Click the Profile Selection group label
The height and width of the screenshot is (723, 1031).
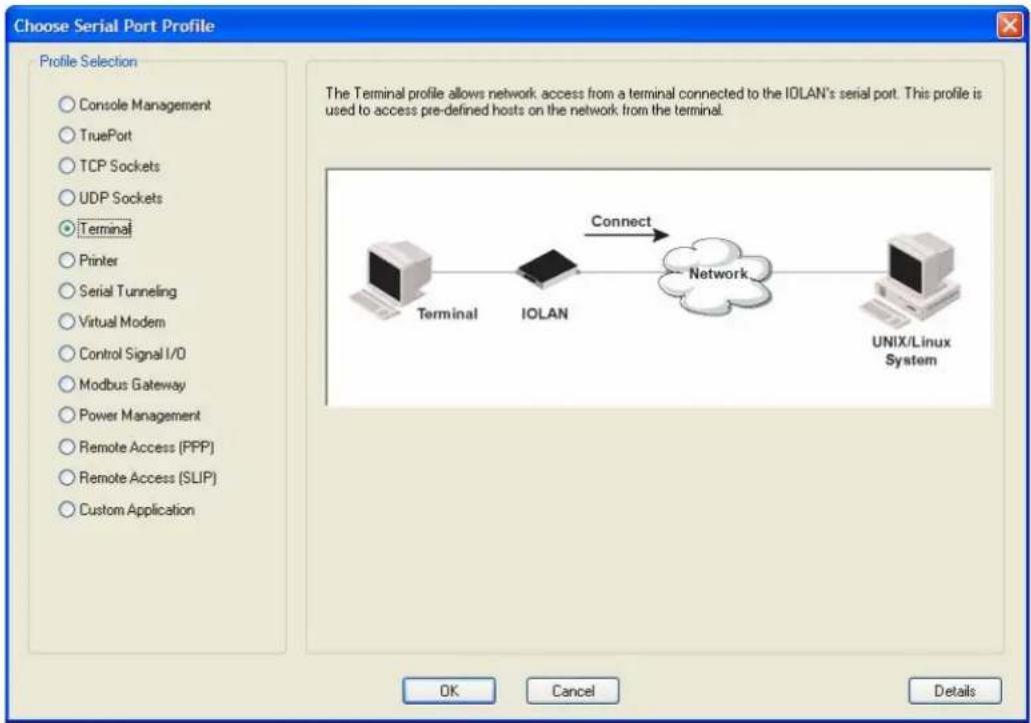(x=88, y=61)
